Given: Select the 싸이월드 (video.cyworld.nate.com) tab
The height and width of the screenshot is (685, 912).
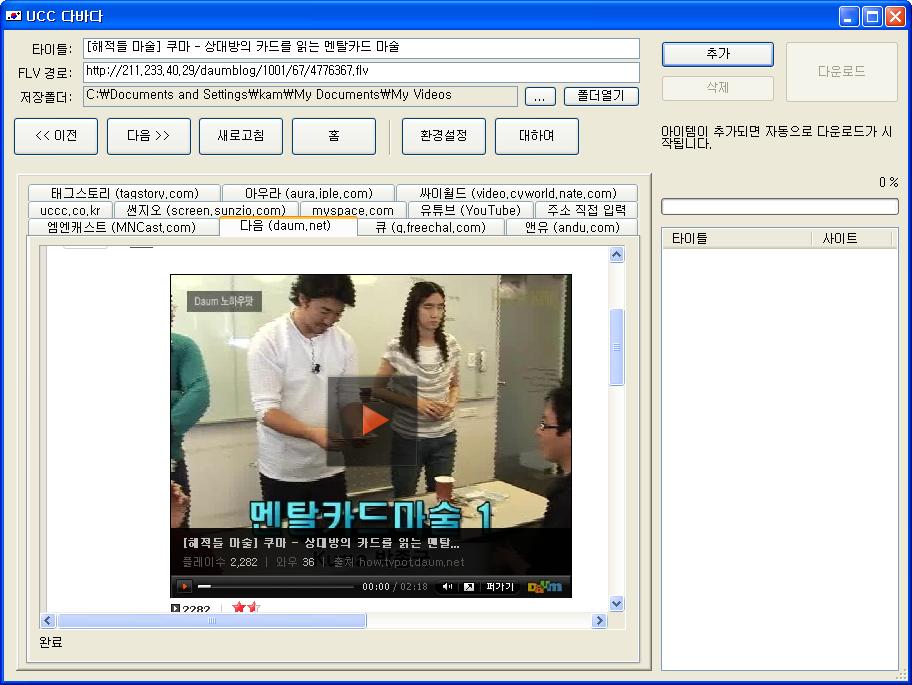Looking at the screenshot, I should coord(517,193).
